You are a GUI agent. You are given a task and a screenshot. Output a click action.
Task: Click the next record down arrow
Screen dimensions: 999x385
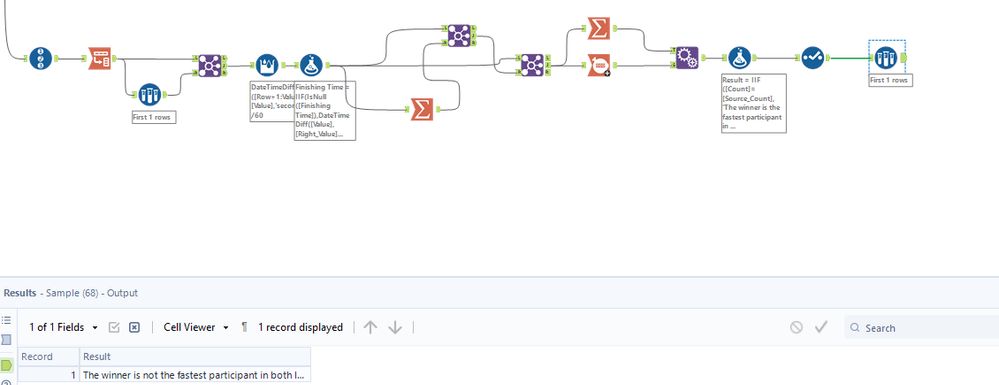(x=395, y=327)
